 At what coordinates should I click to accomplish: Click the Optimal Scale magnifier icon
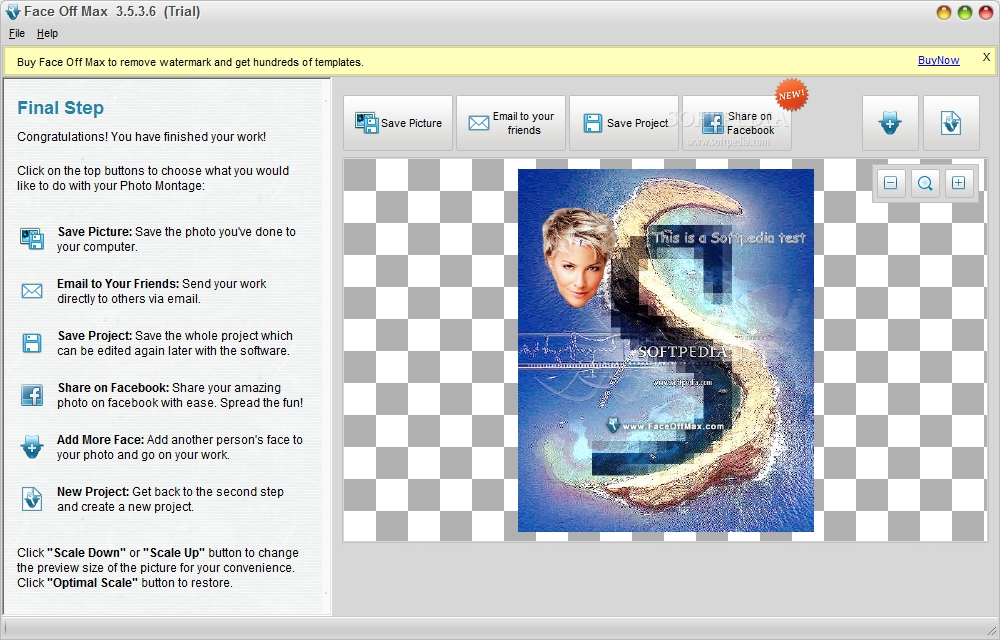click(925, 184)
